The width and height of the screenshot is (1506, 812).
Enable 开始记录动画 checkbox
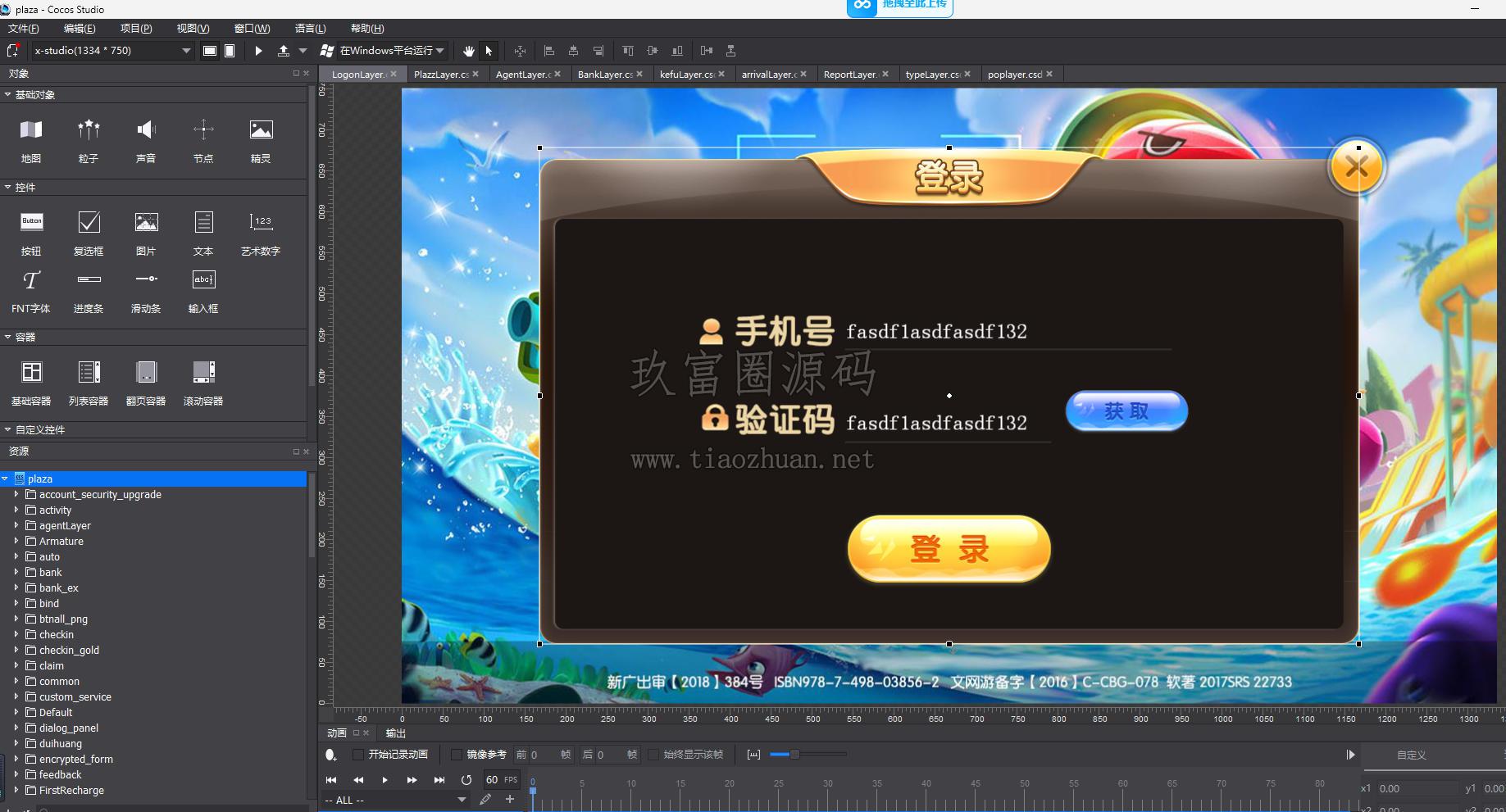tap(358, 755)
